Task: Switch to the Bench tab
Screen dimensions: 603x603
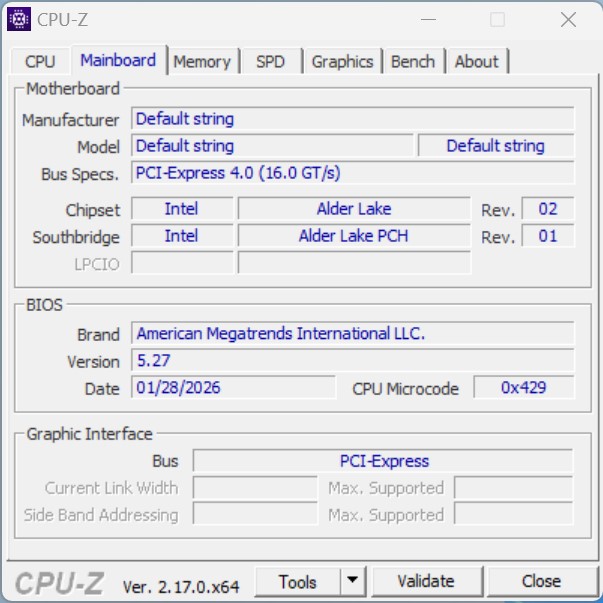Action: 413,61
